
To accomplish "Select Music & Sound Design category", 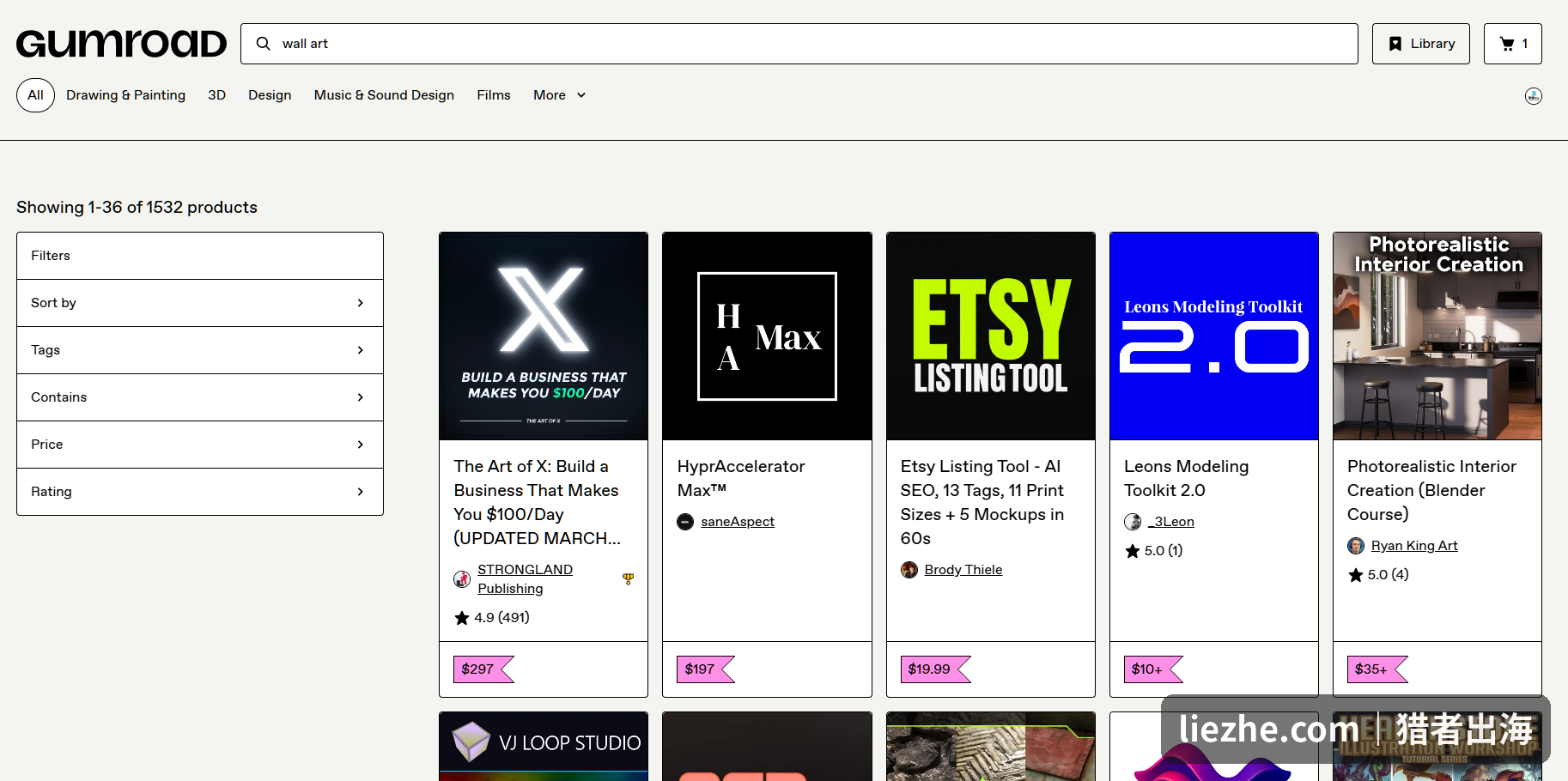I will pyautogui.click(x=384, y=95).
